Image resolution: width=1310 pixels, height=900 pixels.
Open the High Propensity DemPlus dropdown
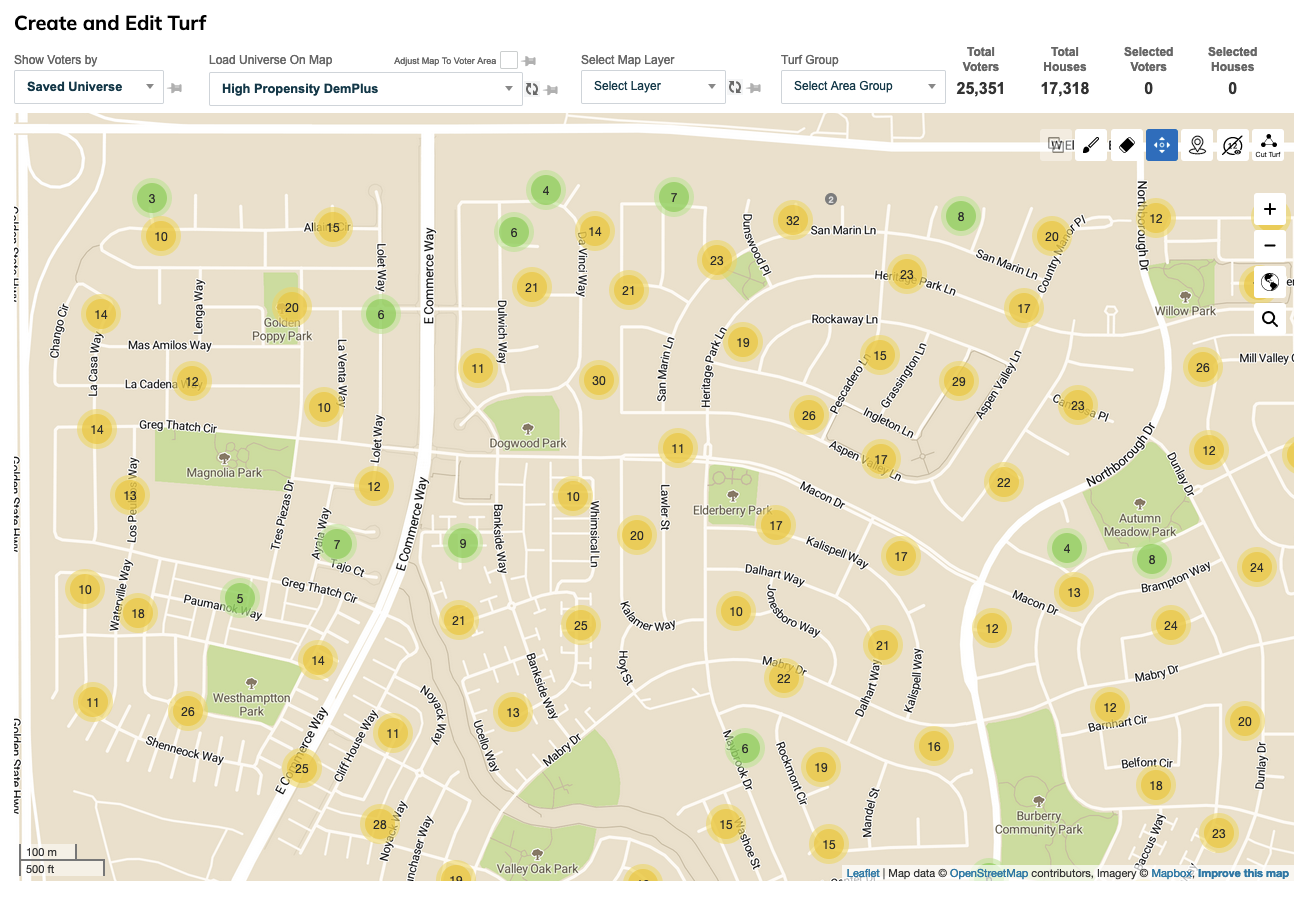pyautogui.click(x=366, y=89)
